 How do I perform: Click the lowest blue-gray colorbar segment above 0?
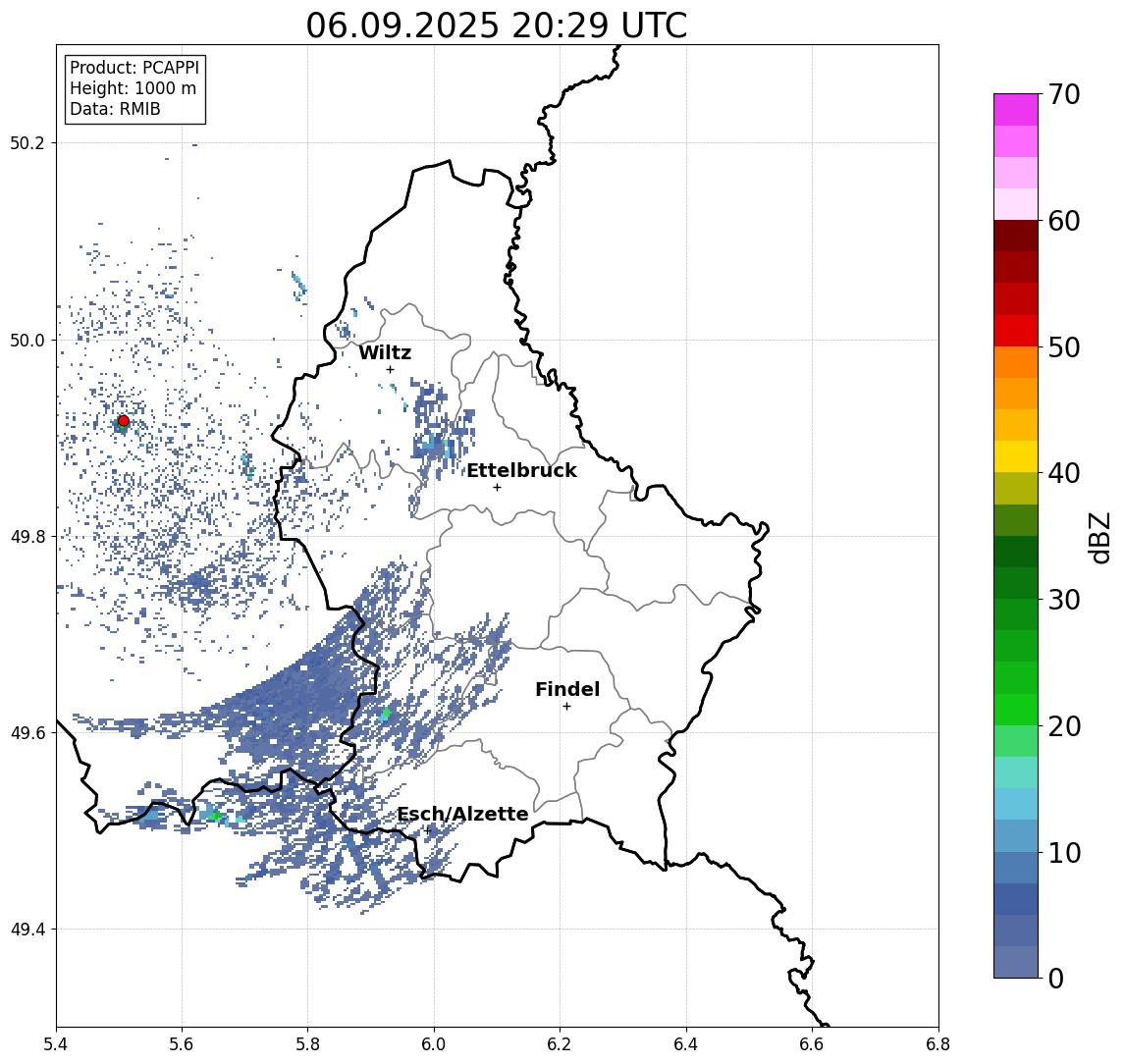[x=1016, y=962]
